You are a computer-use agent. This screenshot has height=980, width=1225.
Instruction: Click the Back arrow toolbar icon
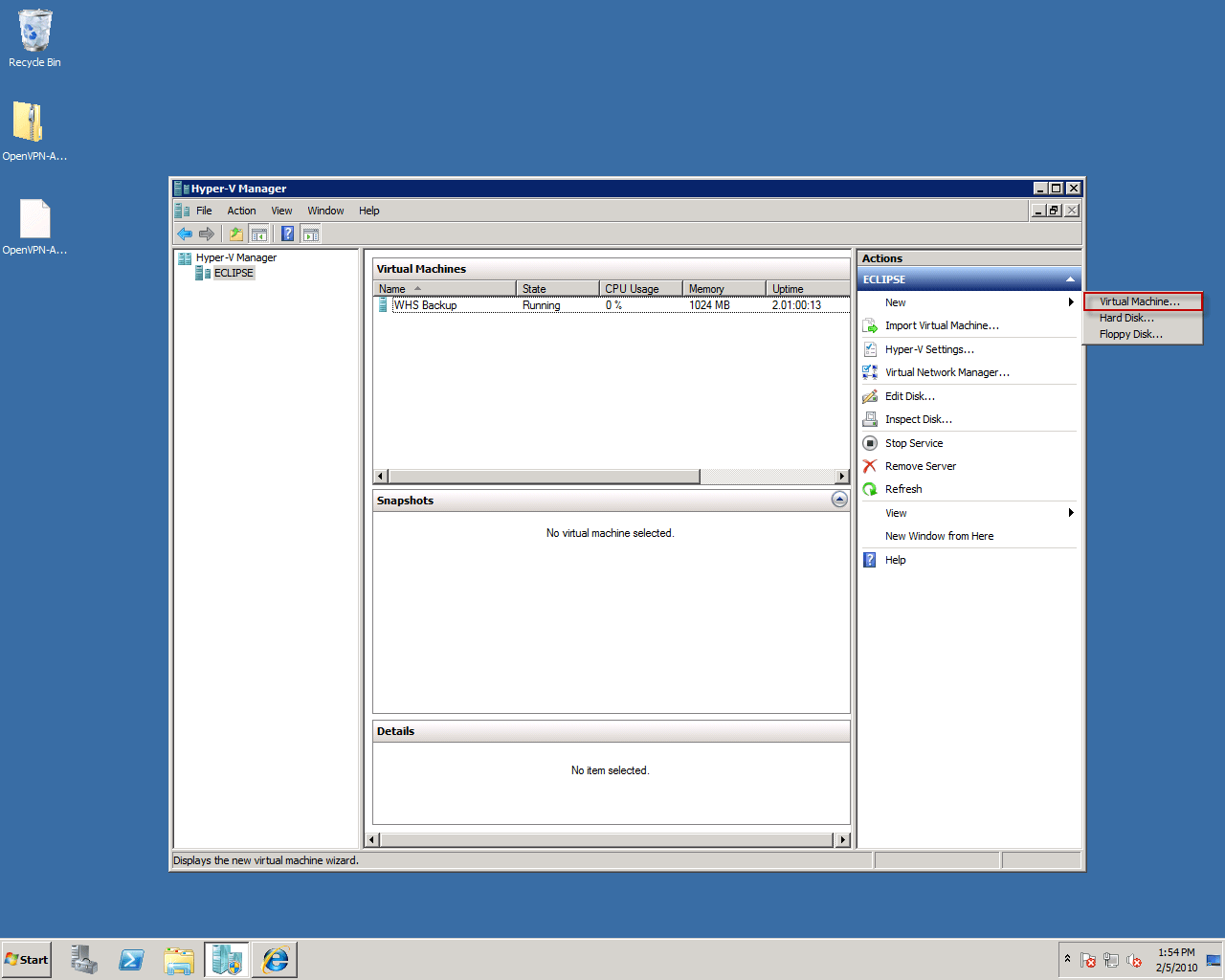pos(185,234)
